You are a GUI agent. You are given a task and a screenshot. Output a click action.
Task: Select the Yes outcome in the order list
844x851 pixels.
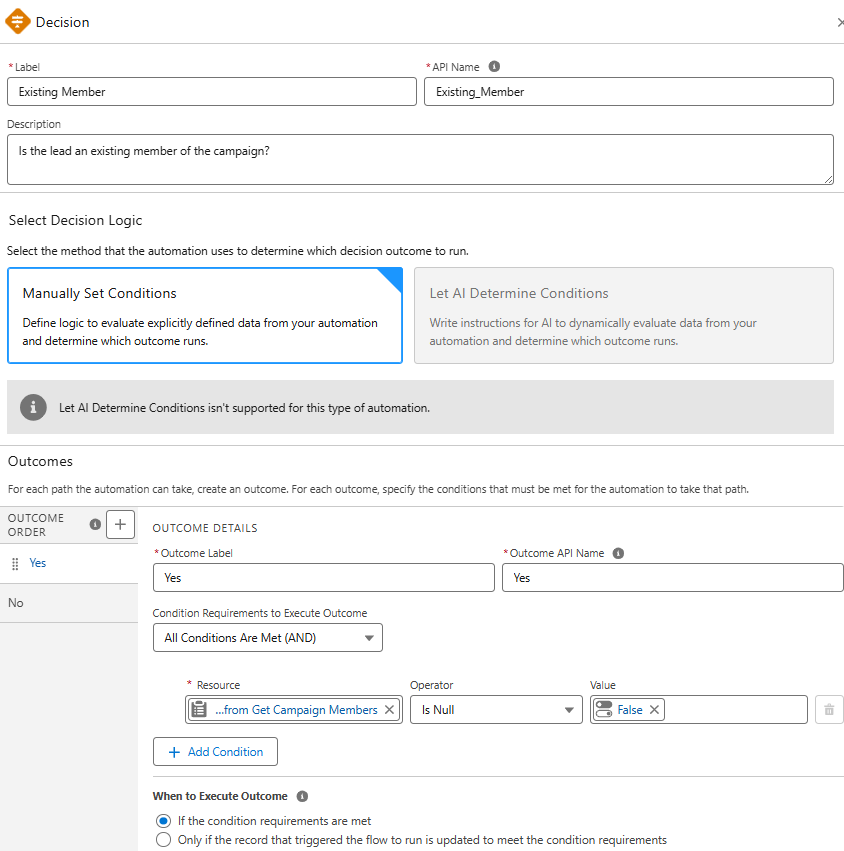38,562
